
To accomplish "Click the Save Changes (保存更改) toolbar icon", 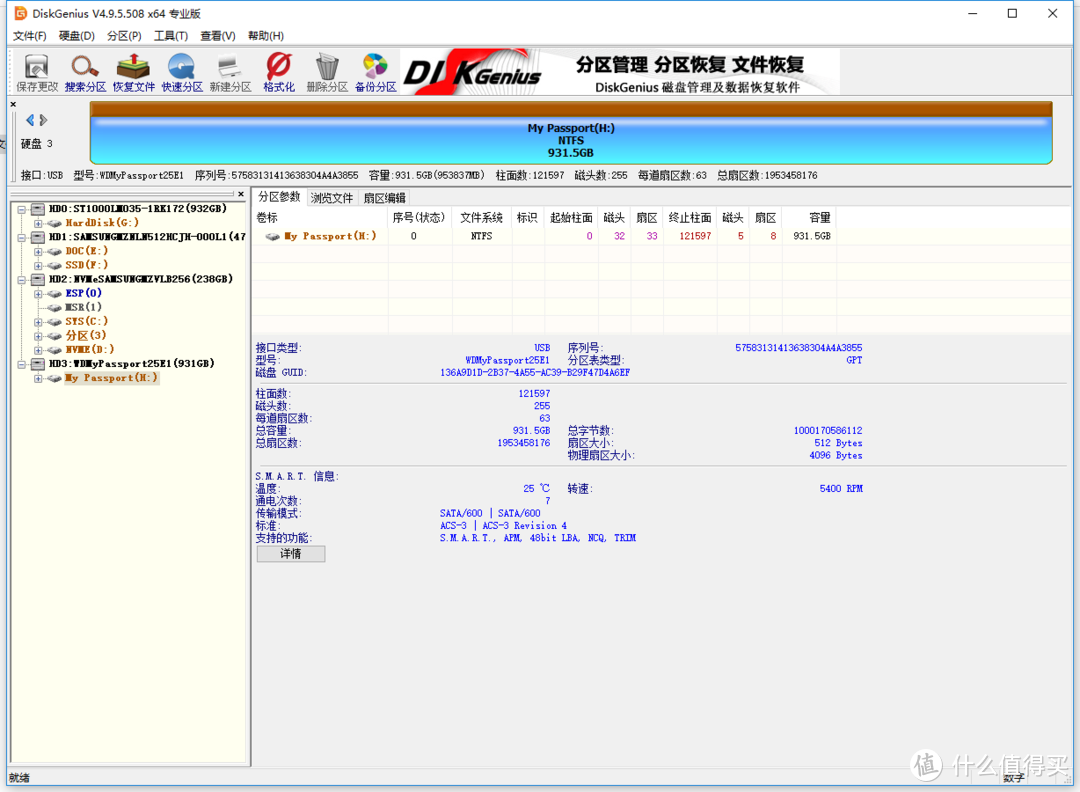I will pos(37,72).
